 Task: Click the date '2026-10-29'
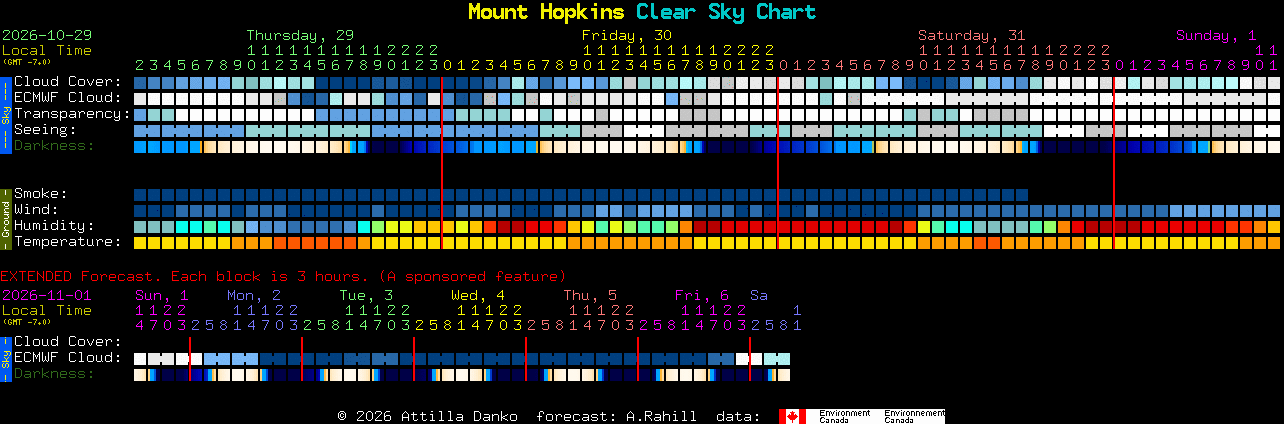coord(47,35)
